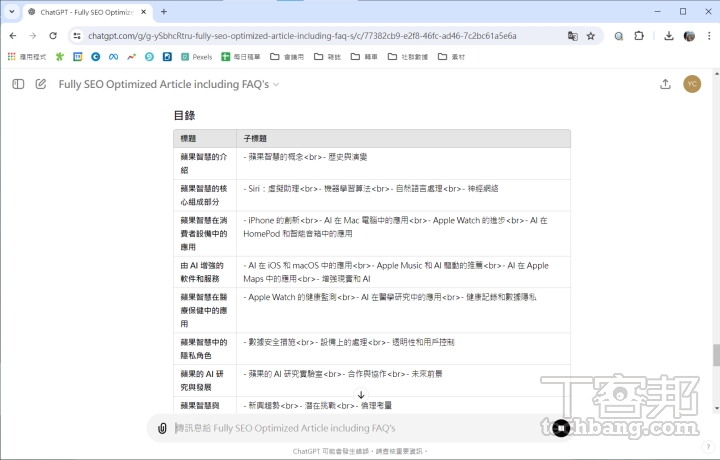The width and height of the screenshot is (720, 460).
Task: Open the Google Translate page icon
Action: pyautogui.click(x=573, y=36)
